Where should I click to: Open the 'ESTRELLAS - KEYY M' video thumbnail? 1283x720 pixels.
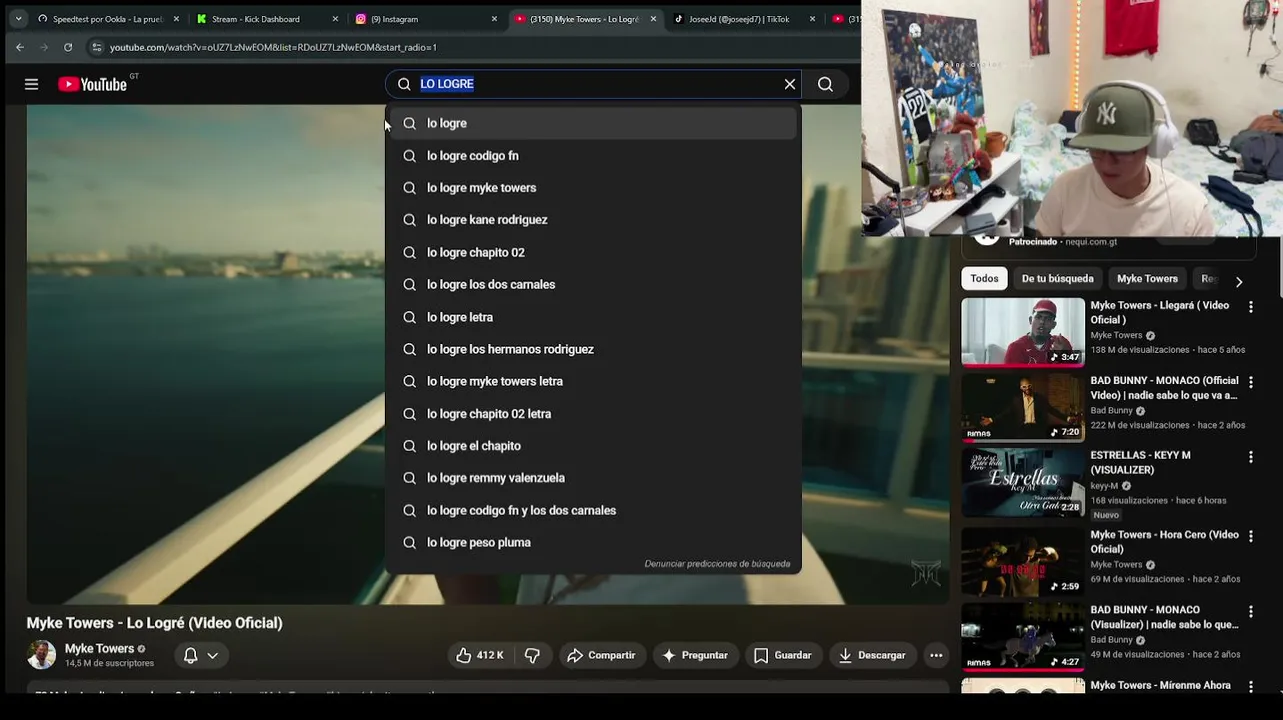1023,482
